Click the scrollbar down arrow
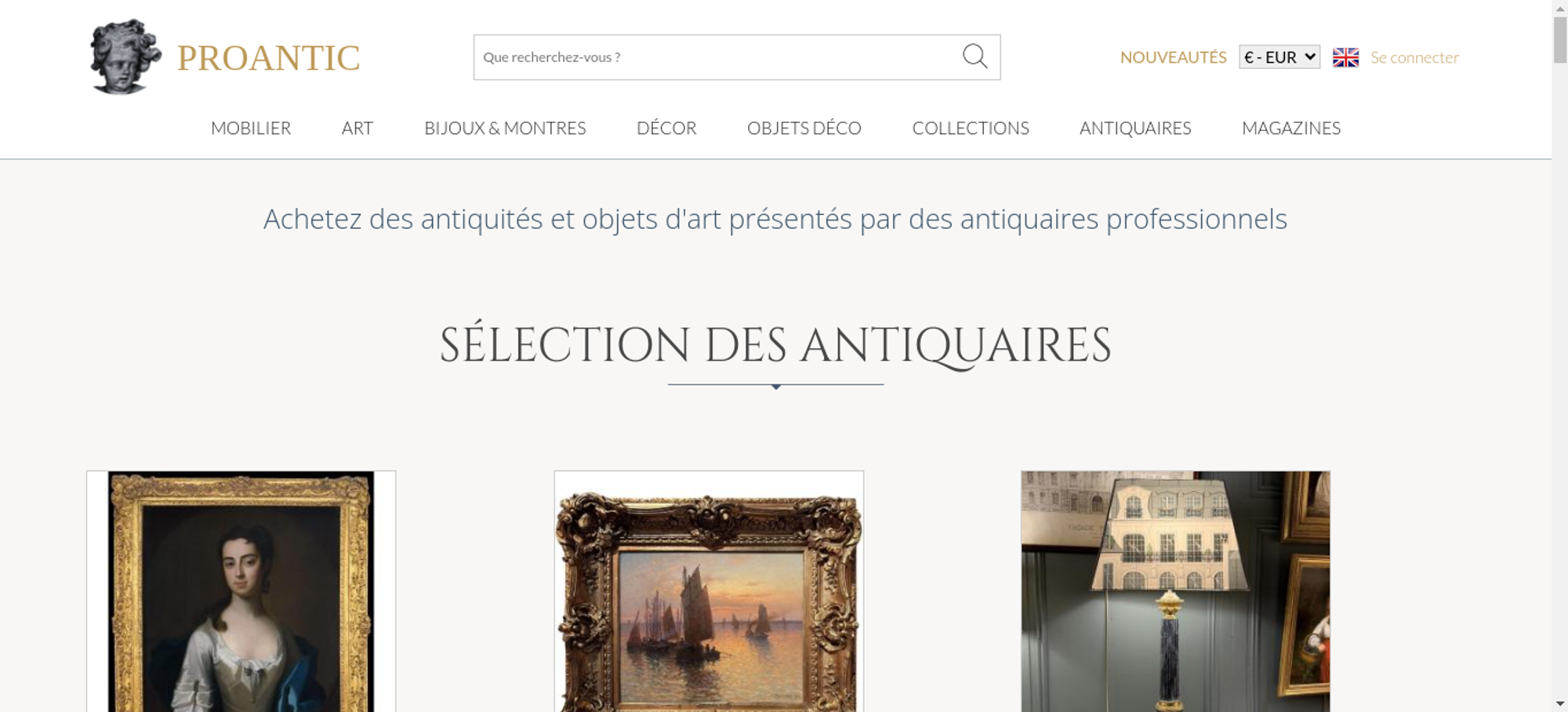Image resolution: width=1568 pixels, height=712 pixels. point(1559,704)
